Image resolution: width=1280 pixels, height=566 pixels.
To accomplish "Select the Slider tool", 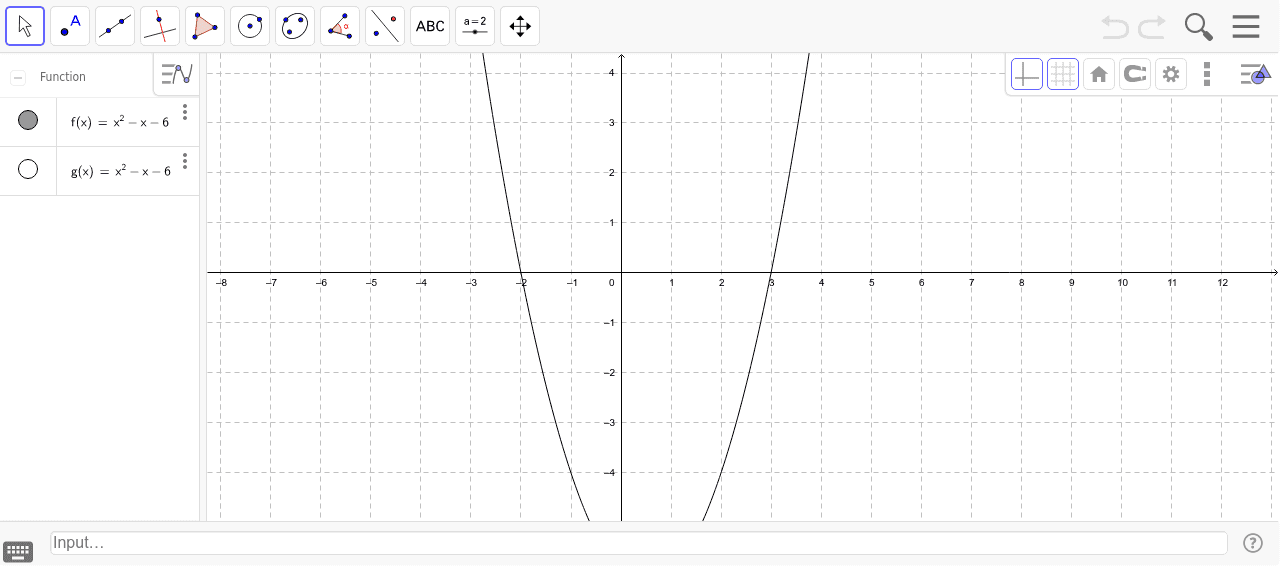I will click(475, 26).
